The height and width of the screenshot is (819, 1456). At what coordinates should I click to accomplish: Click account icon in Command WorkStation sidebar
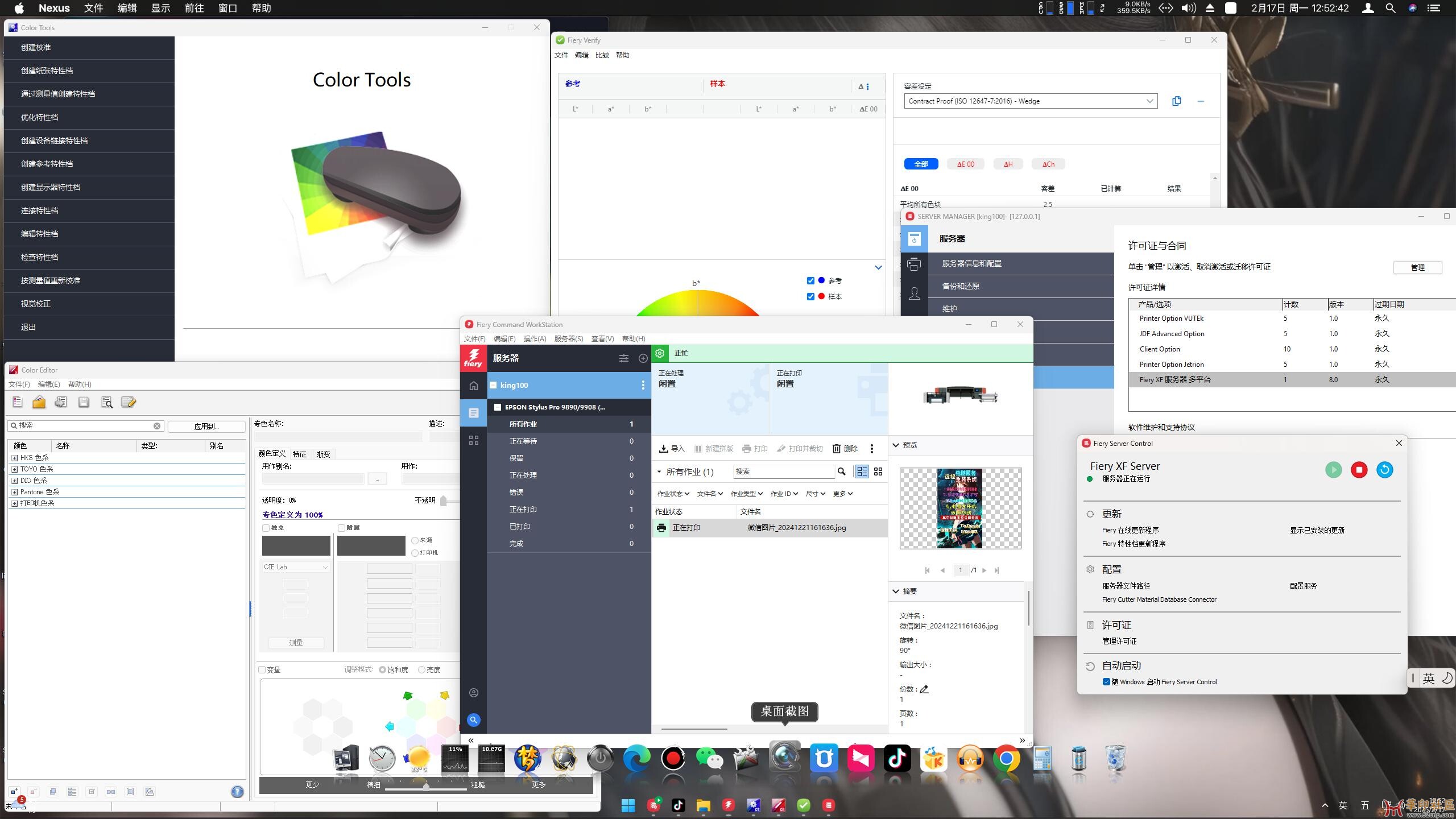pos(474,693)
